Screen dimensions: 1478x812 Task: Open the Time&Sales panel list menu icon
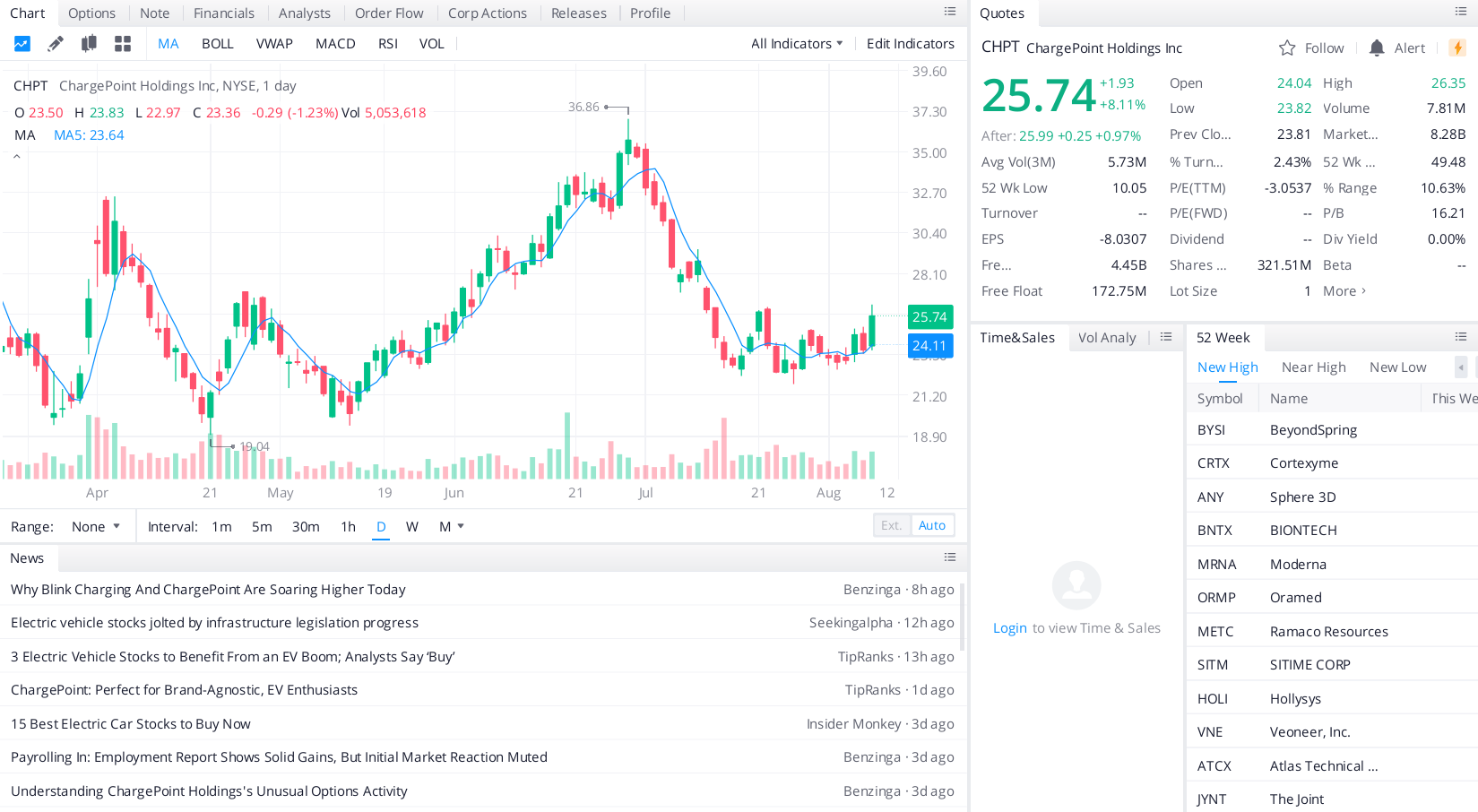click(x=1166, y=337)
